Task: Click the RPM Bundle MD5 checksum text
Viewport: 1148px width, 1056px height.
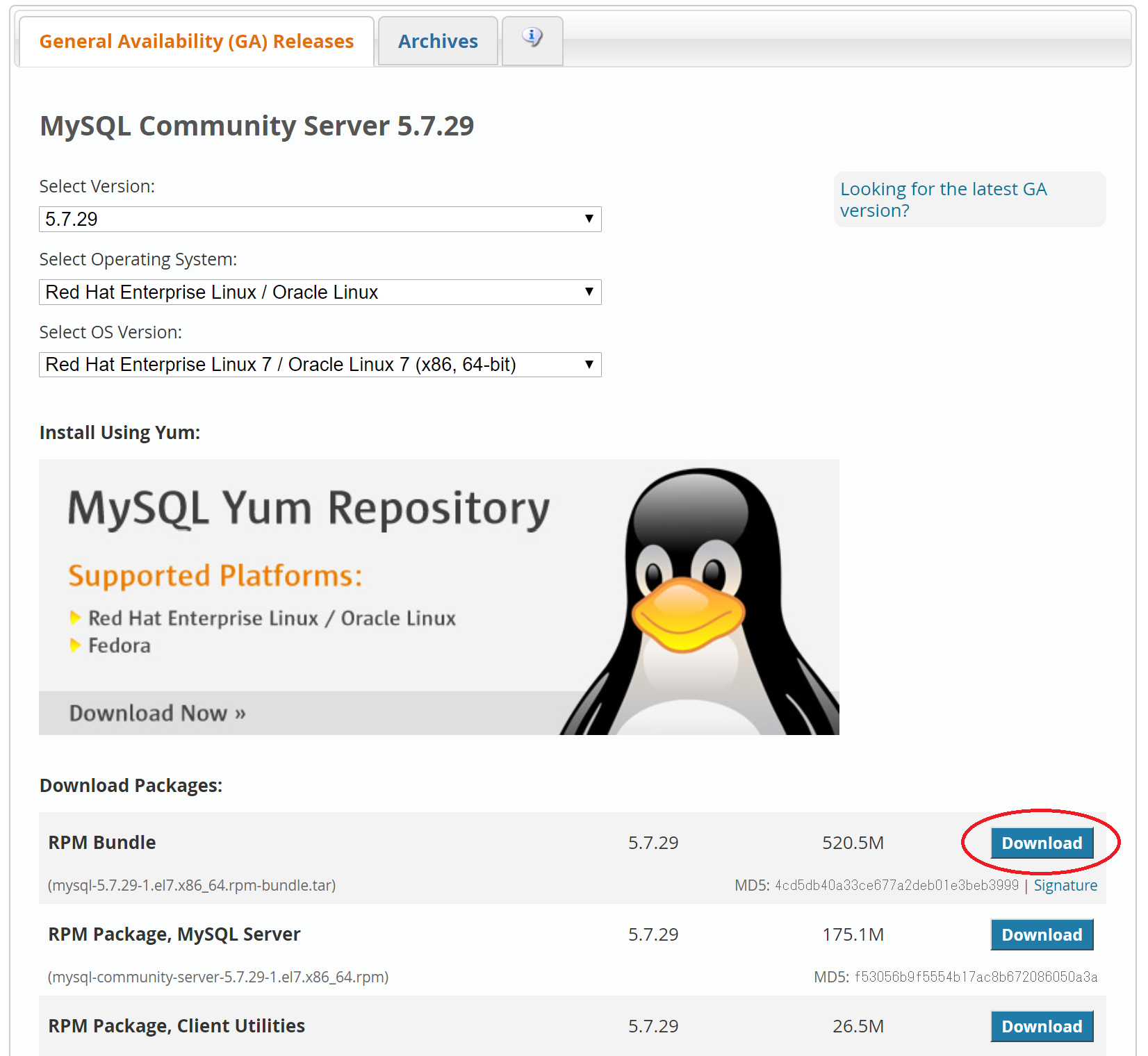Action: click(x=896, y=885)
